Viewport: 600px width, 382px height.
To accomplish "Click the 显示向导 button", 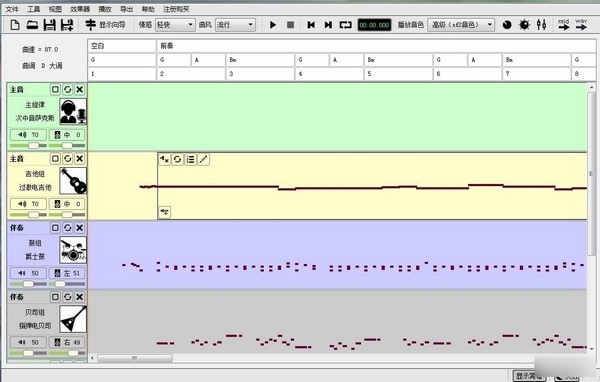I will point(105,25).
